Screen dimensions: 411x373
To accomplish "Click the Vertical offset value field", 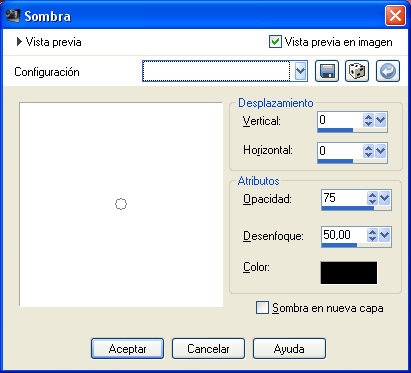I will point(340,120).
